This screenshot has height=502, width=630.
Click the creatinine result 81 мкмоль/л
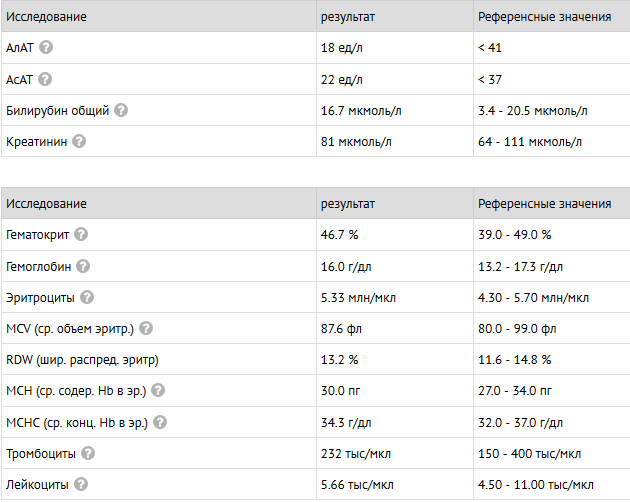356,141
